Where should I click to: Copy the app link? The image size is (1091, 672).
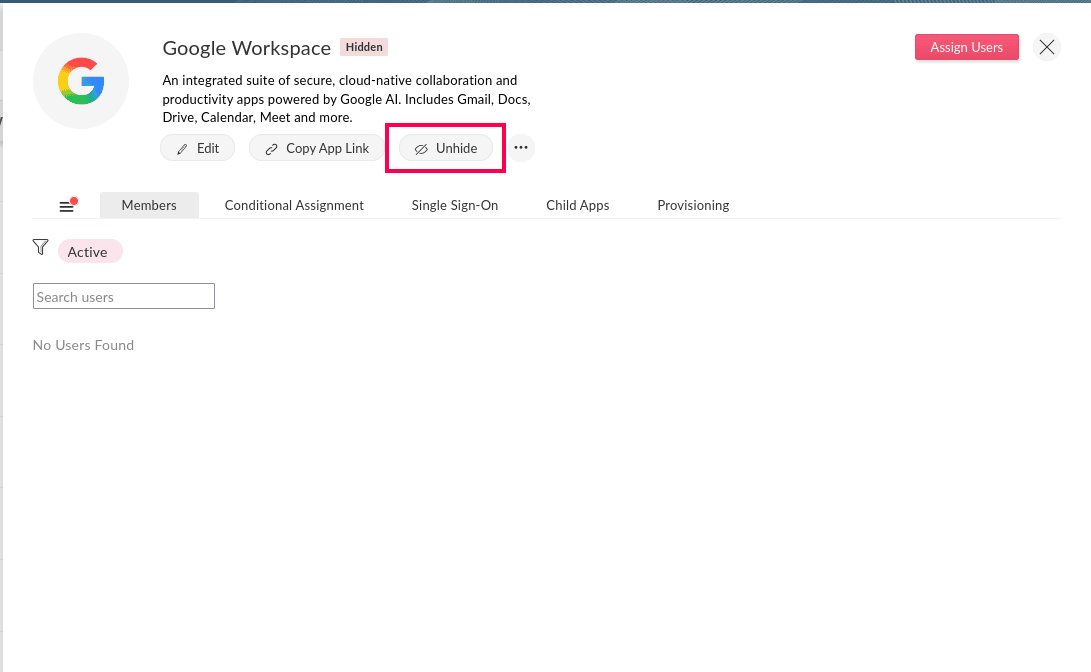317,148
